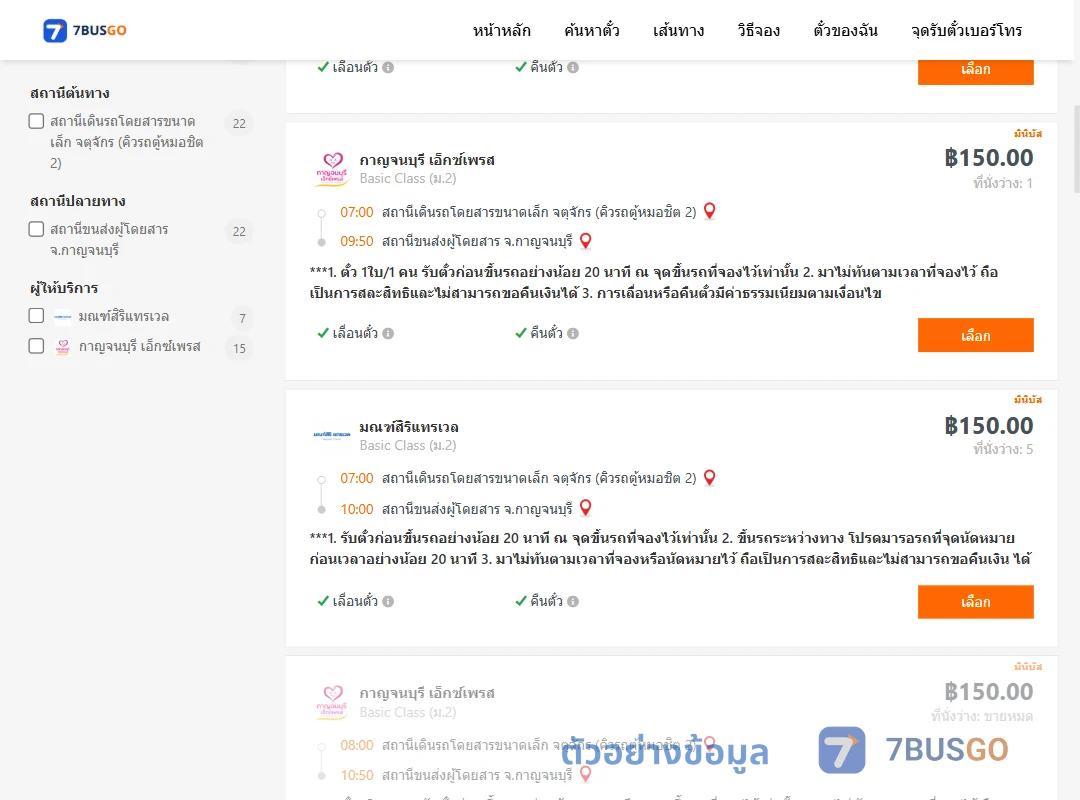Click info icon next to คืนตั๋ว in top card
Image resolution: width=1080 pixels, height=800 pixels.
(x=573, y=68)
